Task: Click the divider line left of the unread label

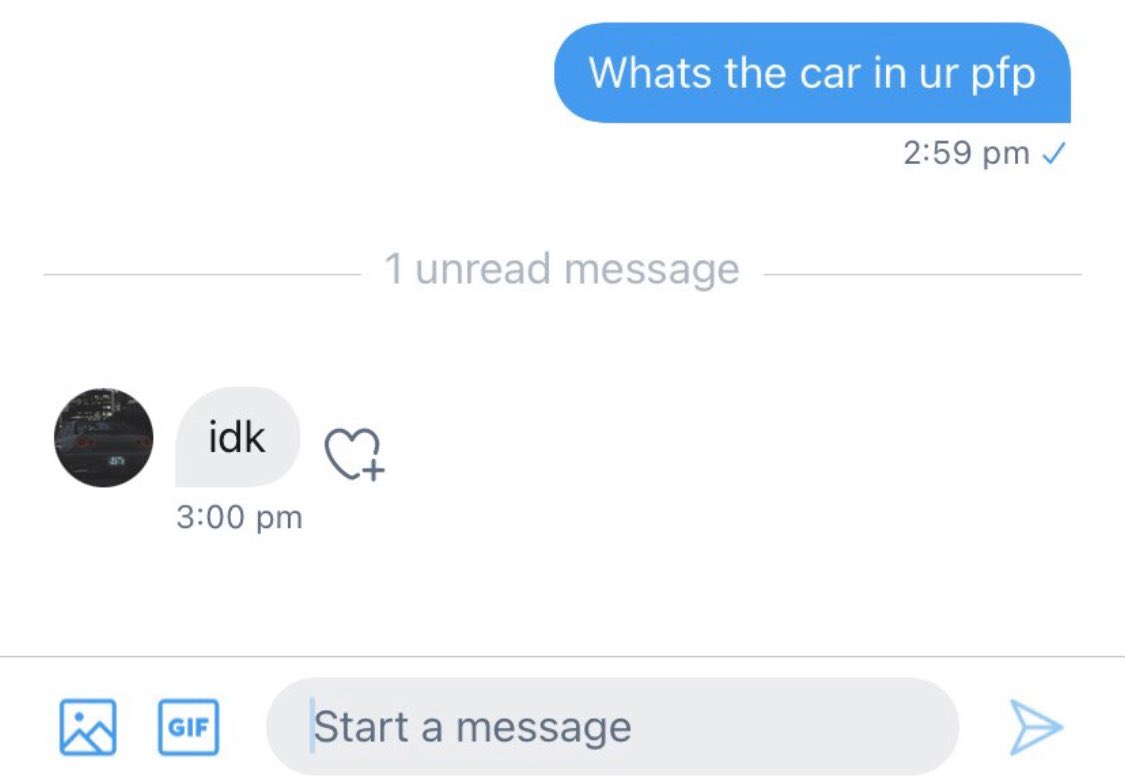Action: pyautogui.click(x=200, y=274)
